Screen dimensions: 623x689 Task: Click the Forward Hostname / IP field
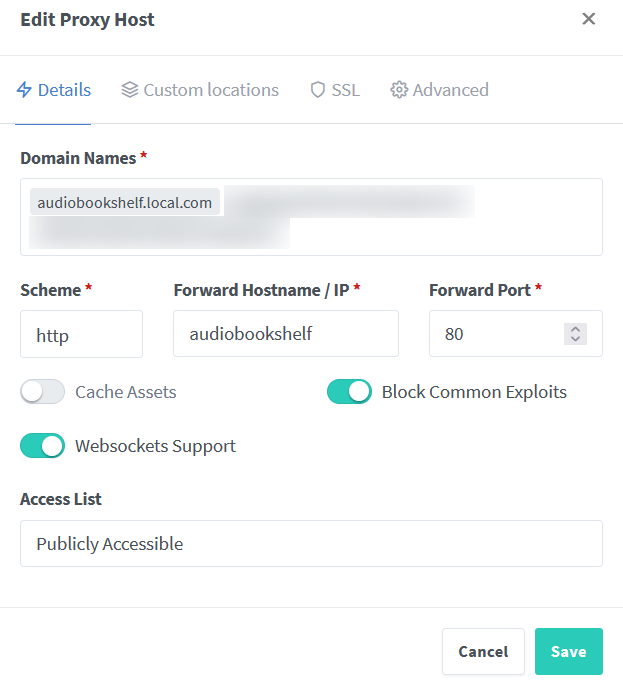coord(286,334)
